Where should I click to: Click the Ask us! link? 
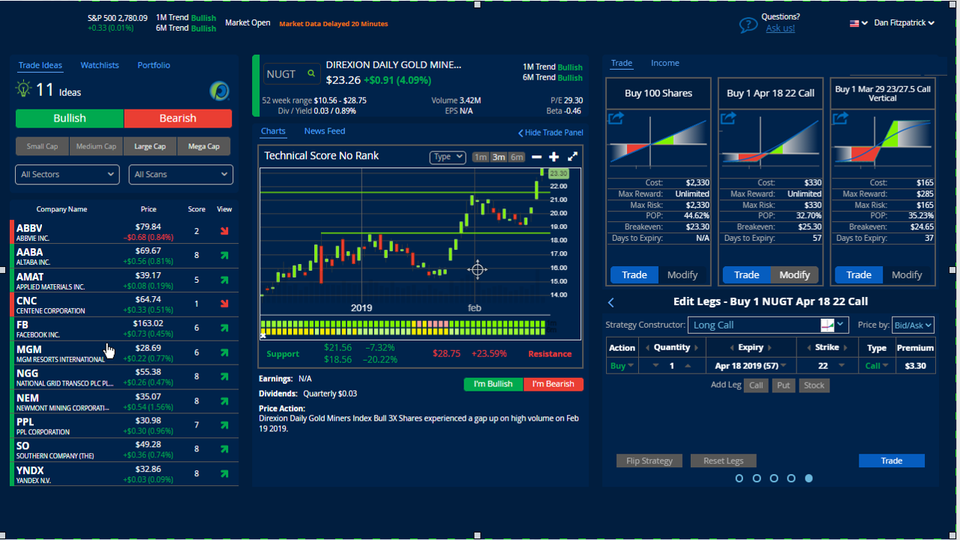tap(780, 28)
